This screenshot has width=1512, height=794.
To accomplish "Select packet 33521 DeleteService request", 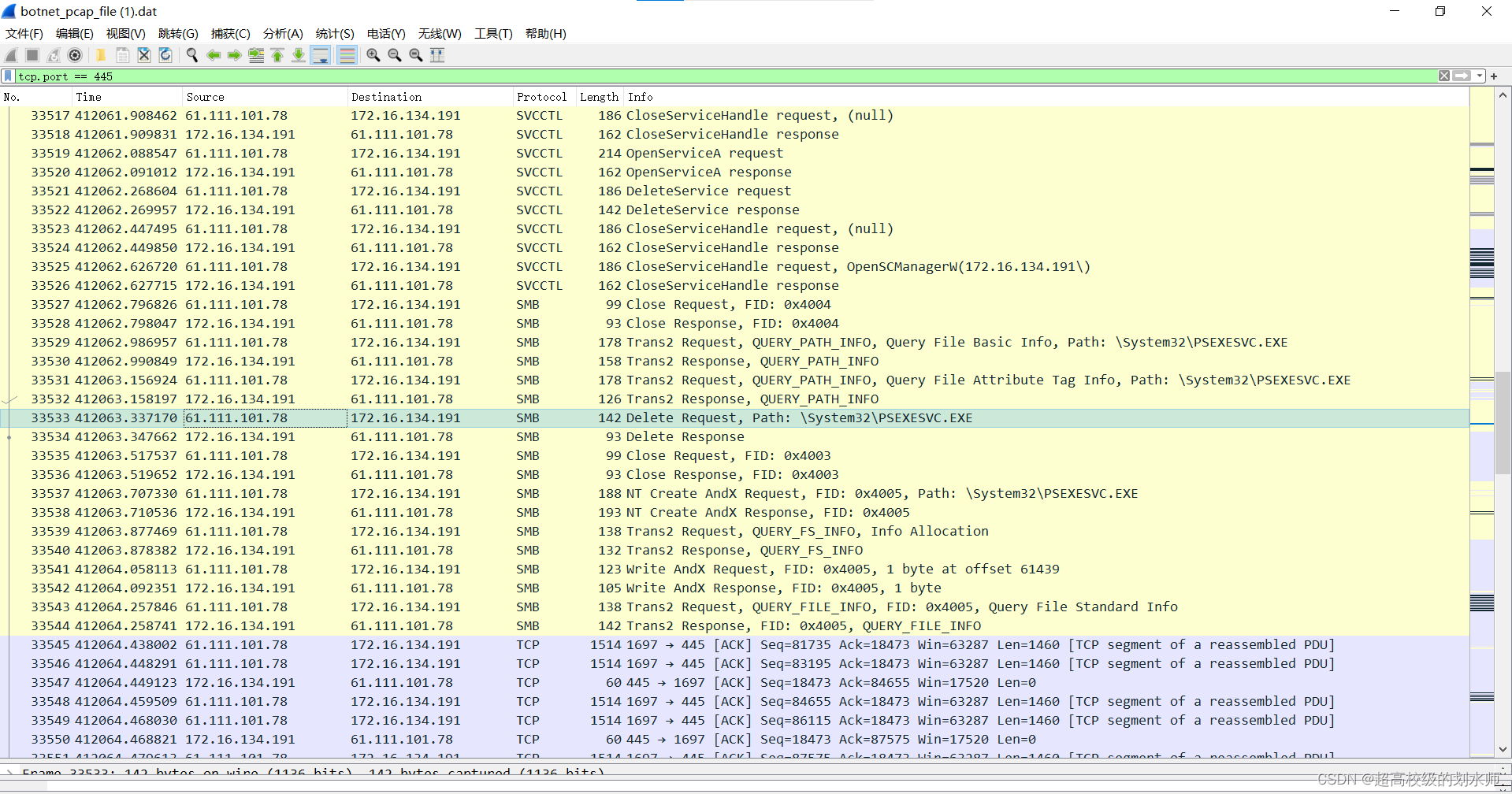I will 734,191.
